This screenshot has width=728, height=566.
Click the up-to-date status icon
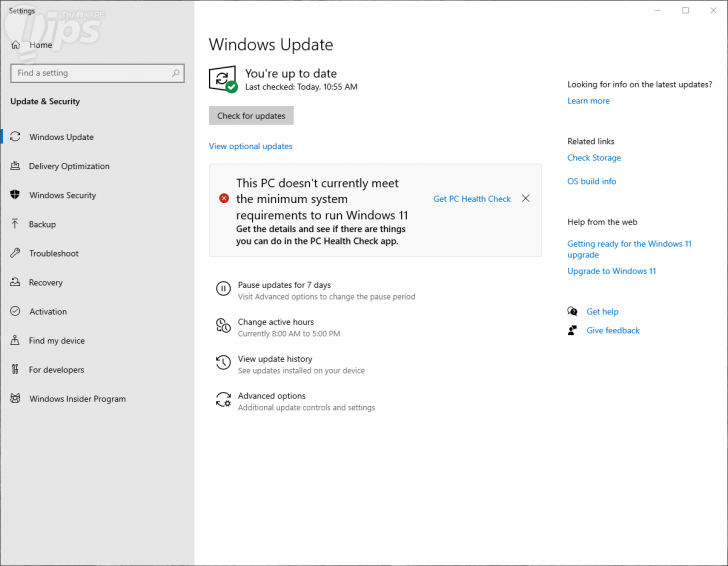coord(223,79)
